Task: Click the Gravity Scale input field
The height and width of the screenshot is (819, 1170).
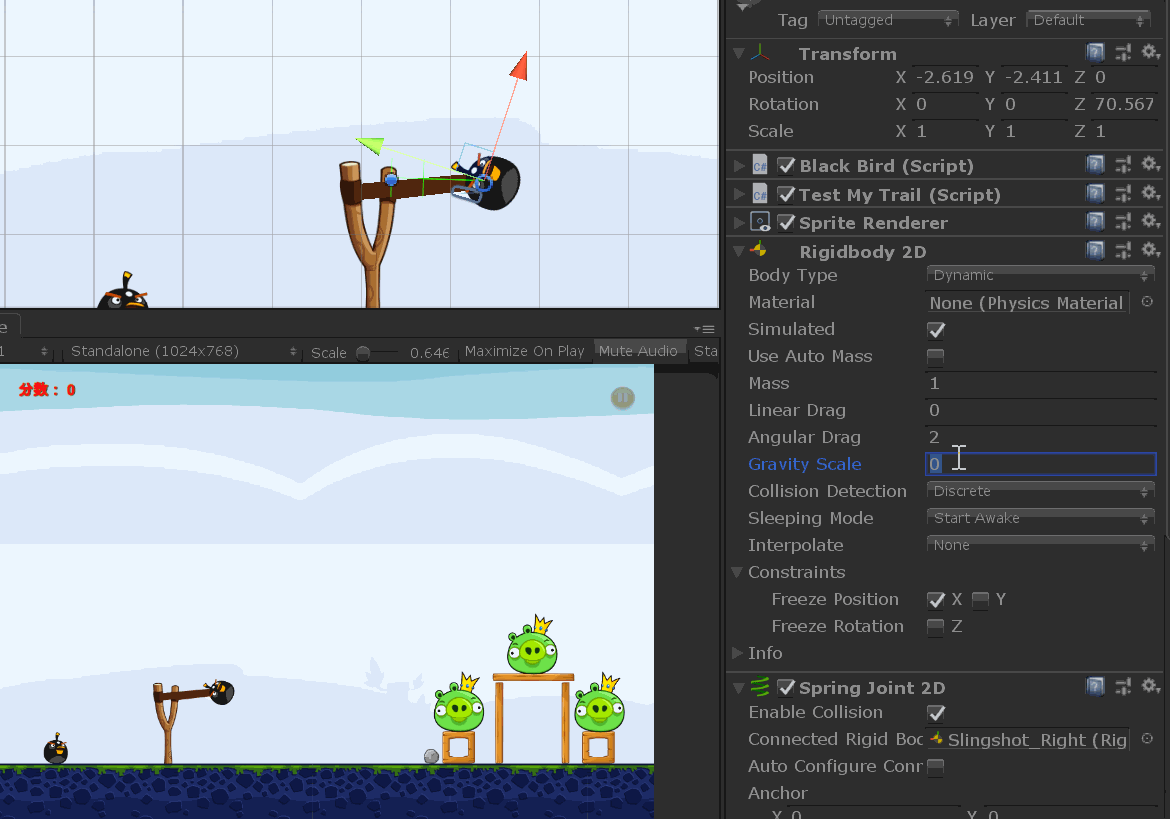Action: pos(1040,464)
